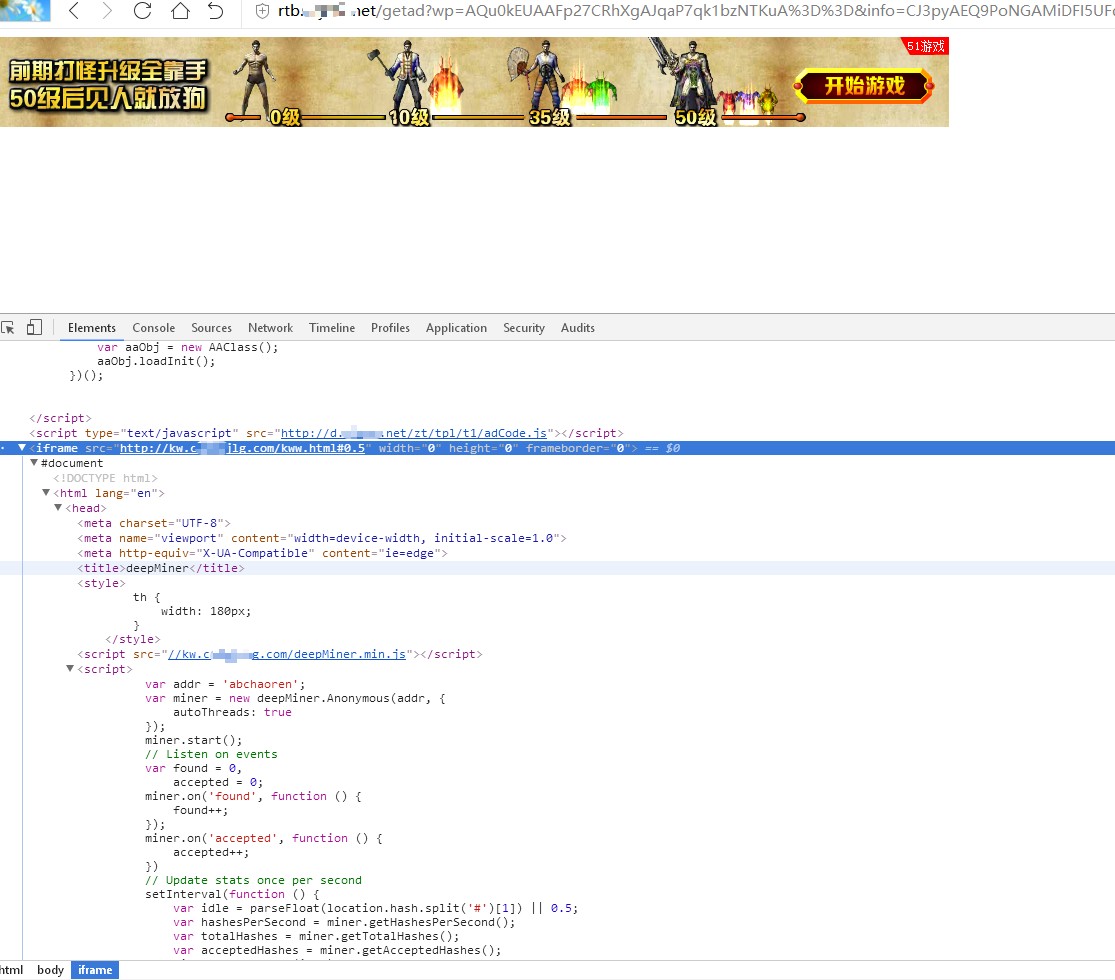This screenshot has width=1115, height=980.
Task: Open the Profiles tab
Action: pos(390,328)
